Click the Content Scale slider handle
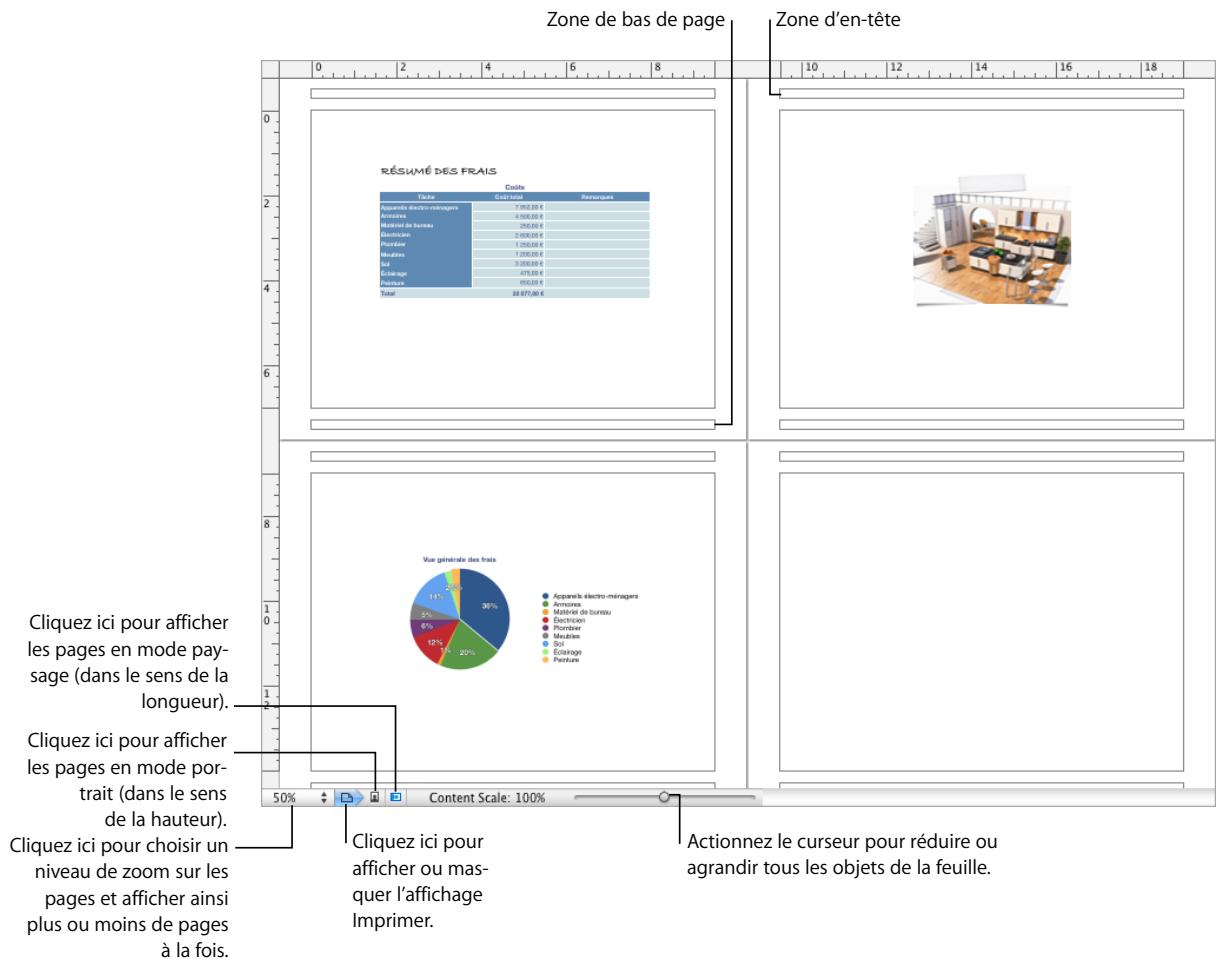The height and width of the screenshot is (964, 1219). (665, 797)
